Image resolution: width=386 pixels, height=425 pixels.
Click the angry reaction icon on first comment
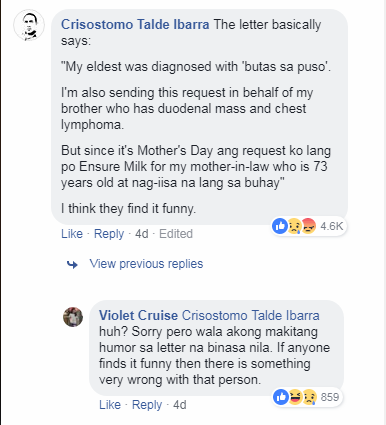click(308, 226)
